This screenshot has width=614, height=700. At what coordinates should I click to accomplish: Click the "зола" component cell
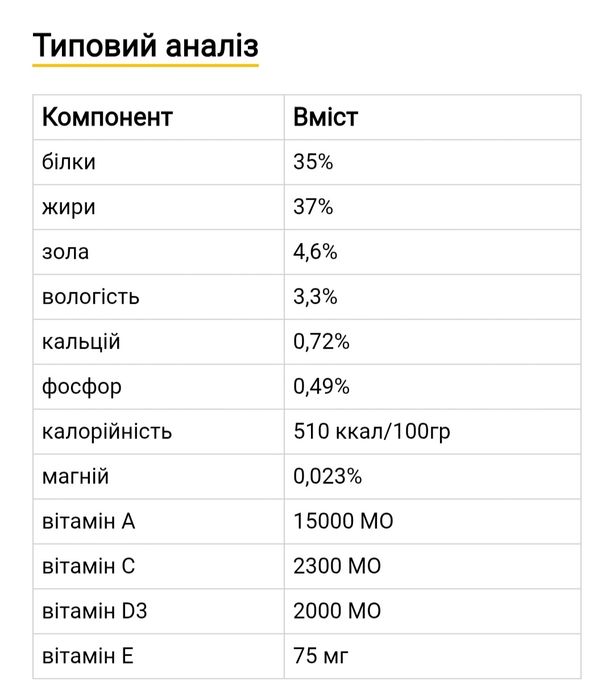tap(66, 252)
